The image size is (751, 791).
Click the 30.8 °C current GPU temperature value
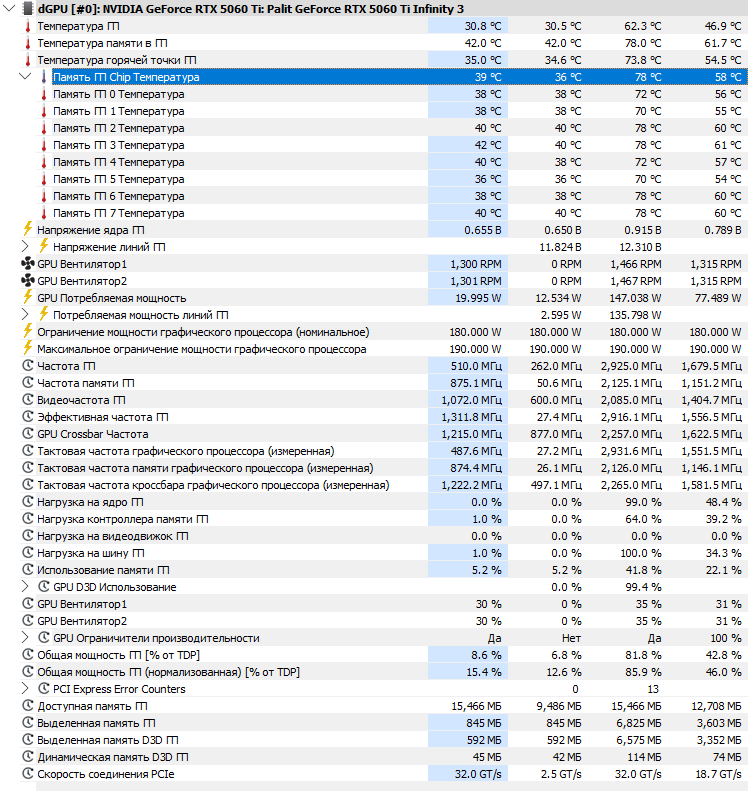click(483, 26)
